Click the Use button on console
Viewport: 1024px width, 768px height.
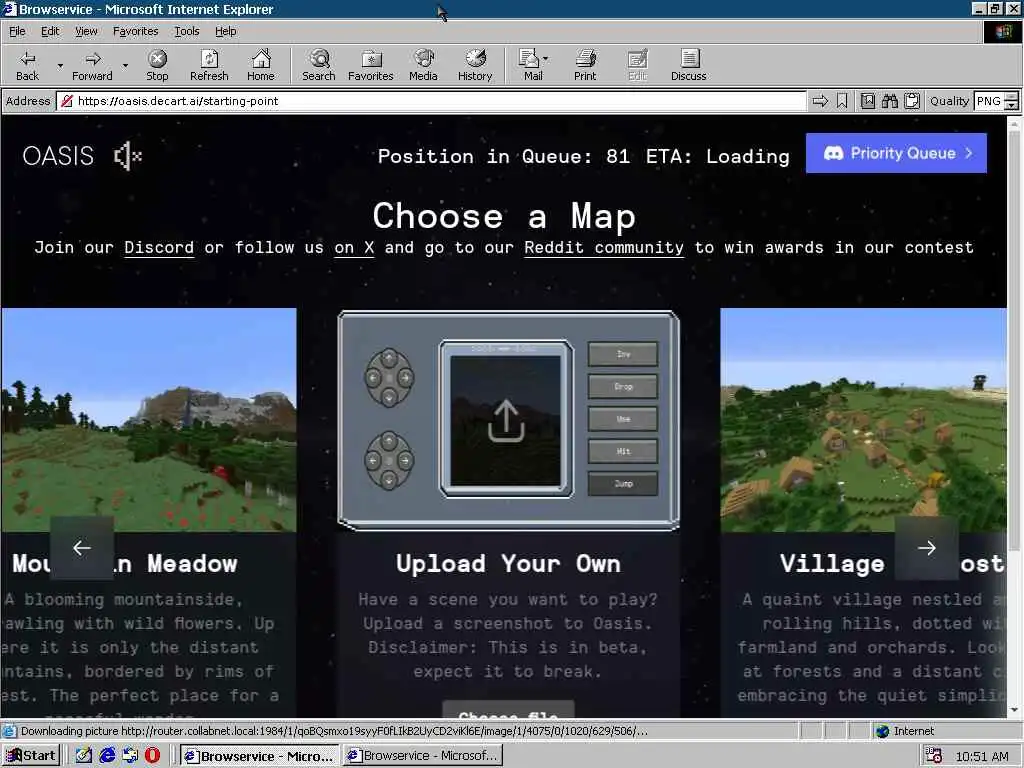[623, 419]
